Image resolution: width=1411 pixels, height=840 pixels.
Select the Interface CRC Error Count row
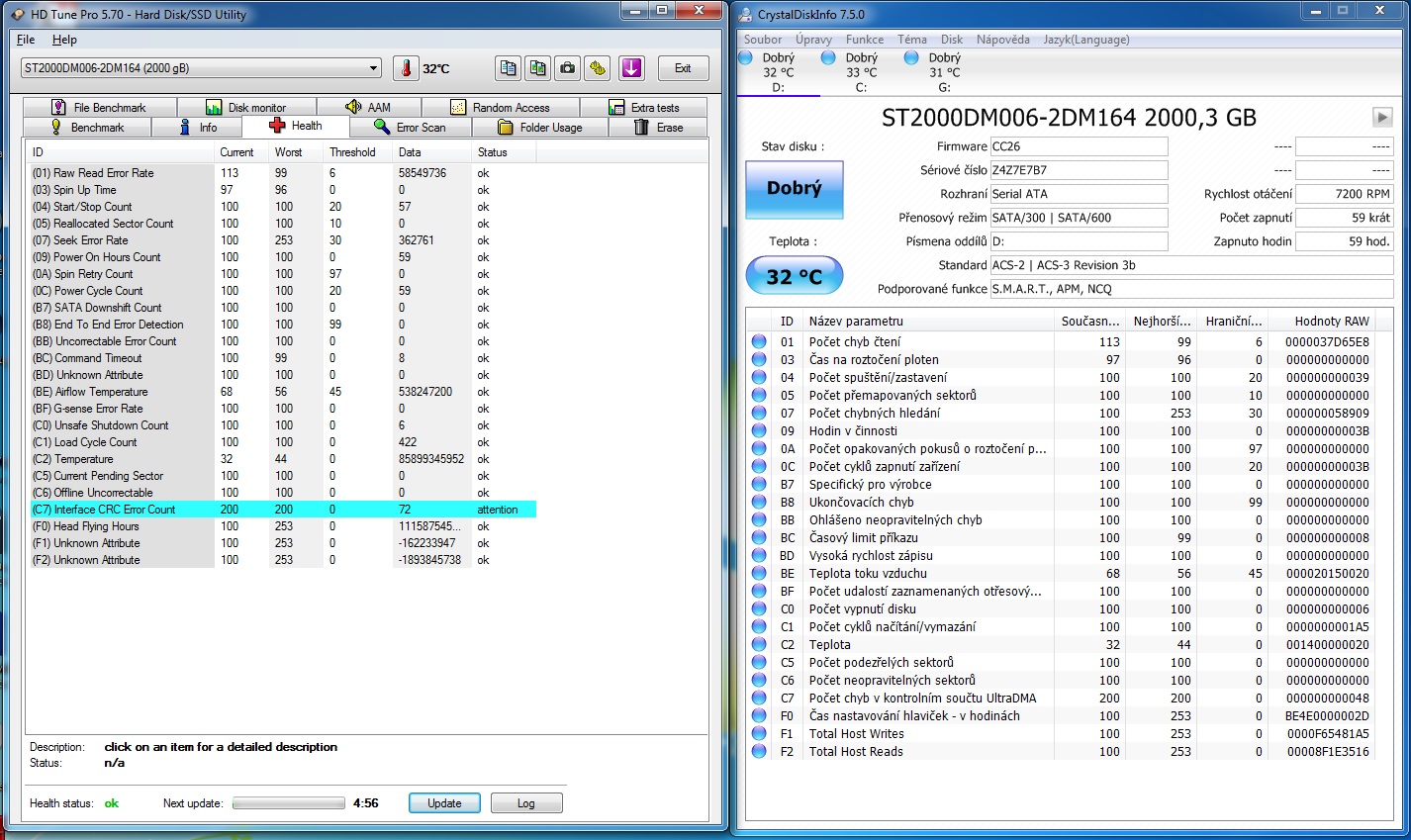pyautogui.click(x=282, y=510)
